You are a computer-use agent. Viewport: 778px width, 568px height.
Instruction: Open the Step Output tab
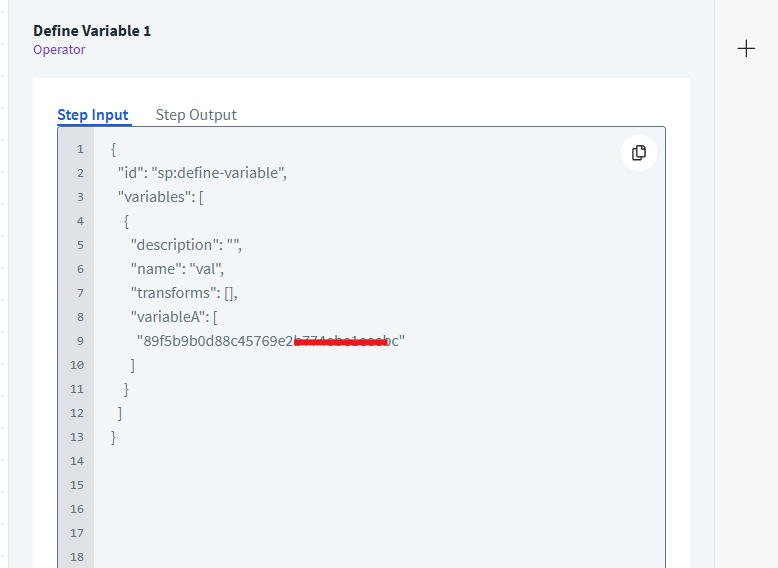196,115
